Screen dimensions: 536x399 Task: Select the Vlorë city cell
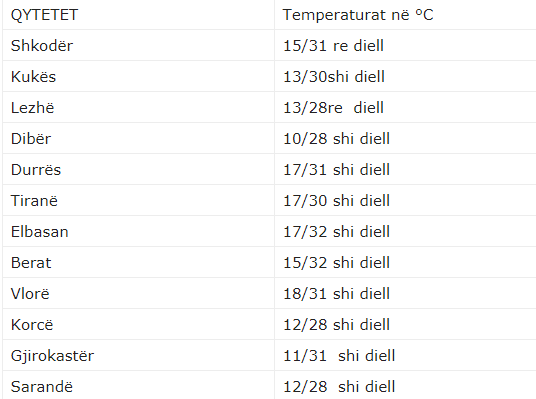(x=30, y=294)
